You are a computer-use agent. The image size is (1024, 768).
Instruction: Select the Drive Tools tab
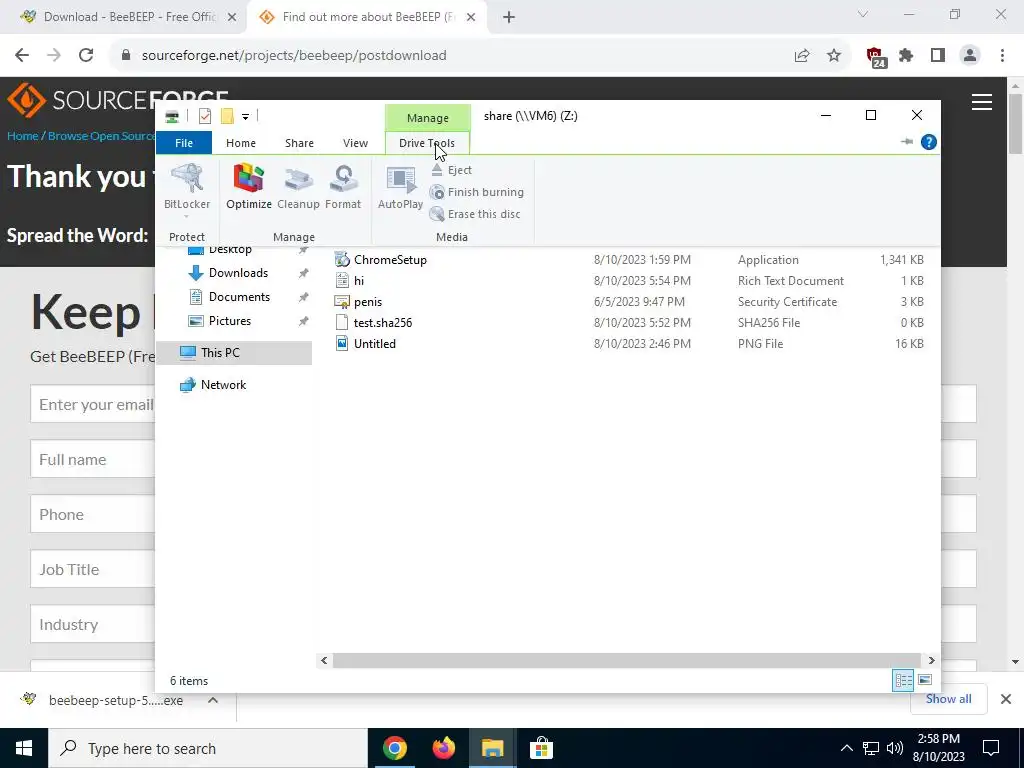point(427,143)
